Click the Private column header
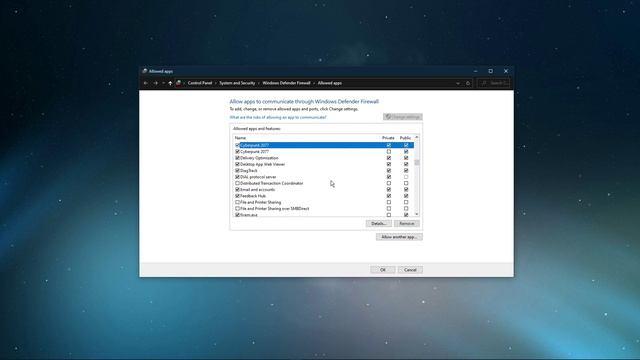Image resolution: width=640 pixels, height=360 pixels. click(388, 138)
